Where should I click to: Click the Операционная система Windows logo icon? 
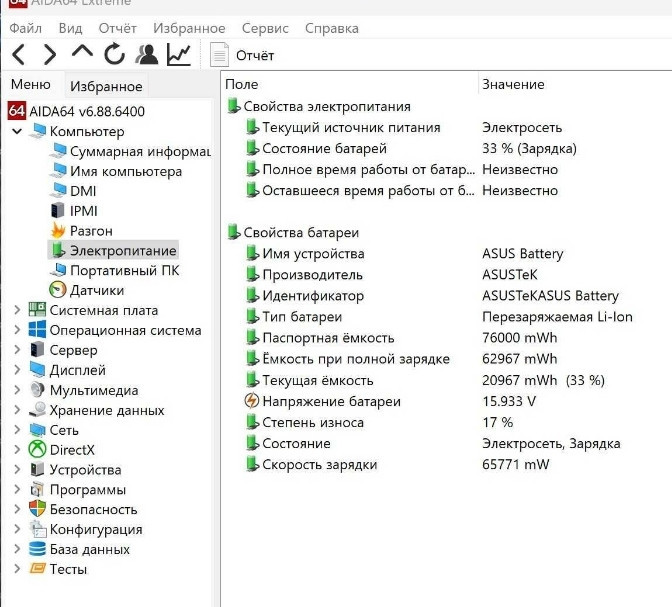click(37, 330)
